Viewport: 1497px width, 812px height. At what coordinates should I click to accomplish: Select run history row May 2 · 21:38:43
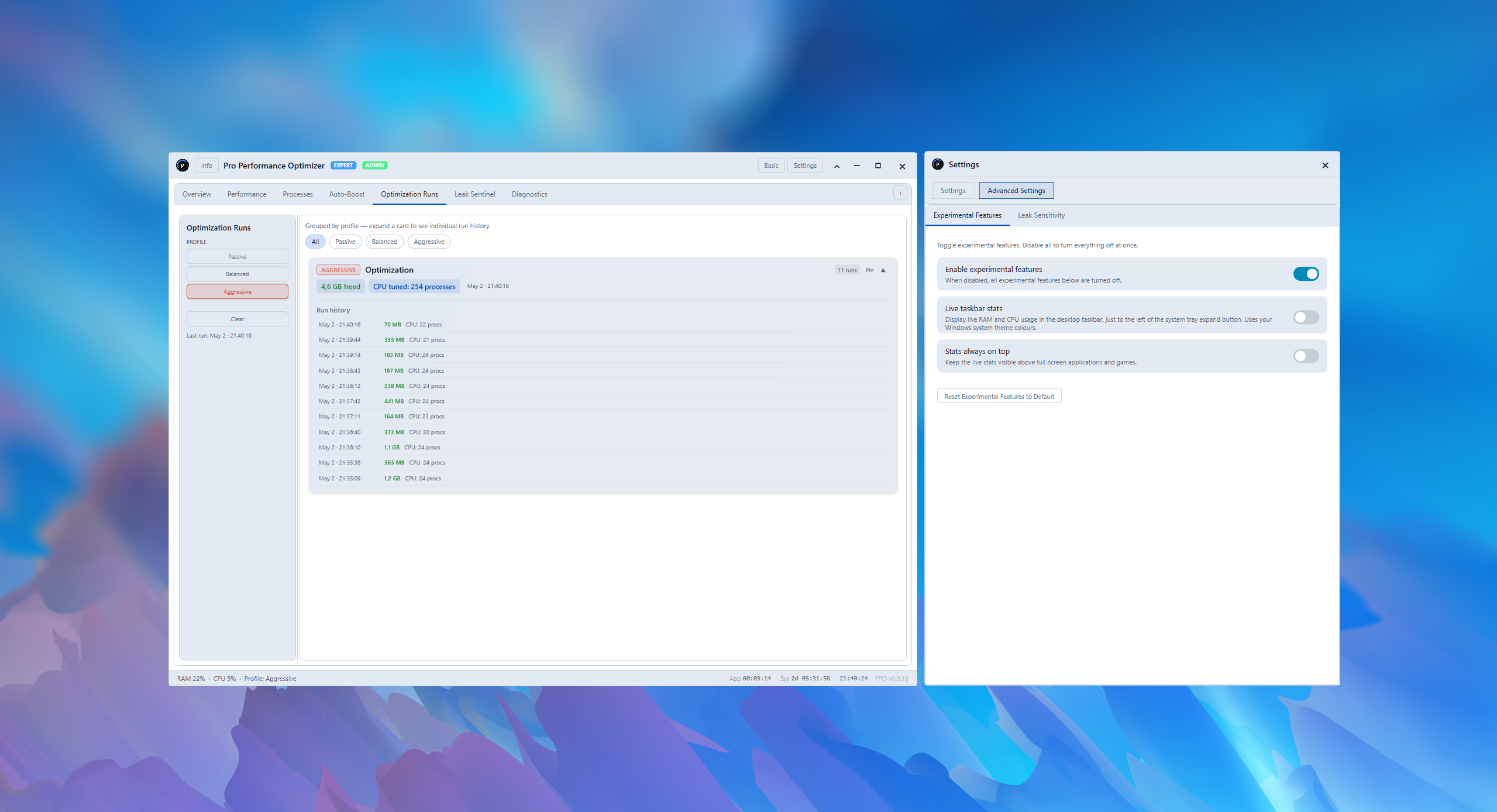[603, 371]
